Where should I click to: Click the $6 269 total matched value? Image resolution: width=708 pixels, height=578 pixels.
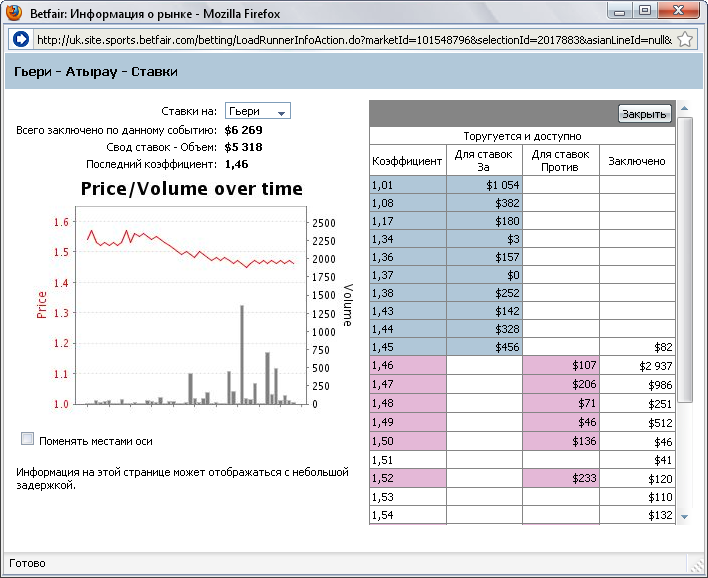pyautogui.click(x=243, y=130)
